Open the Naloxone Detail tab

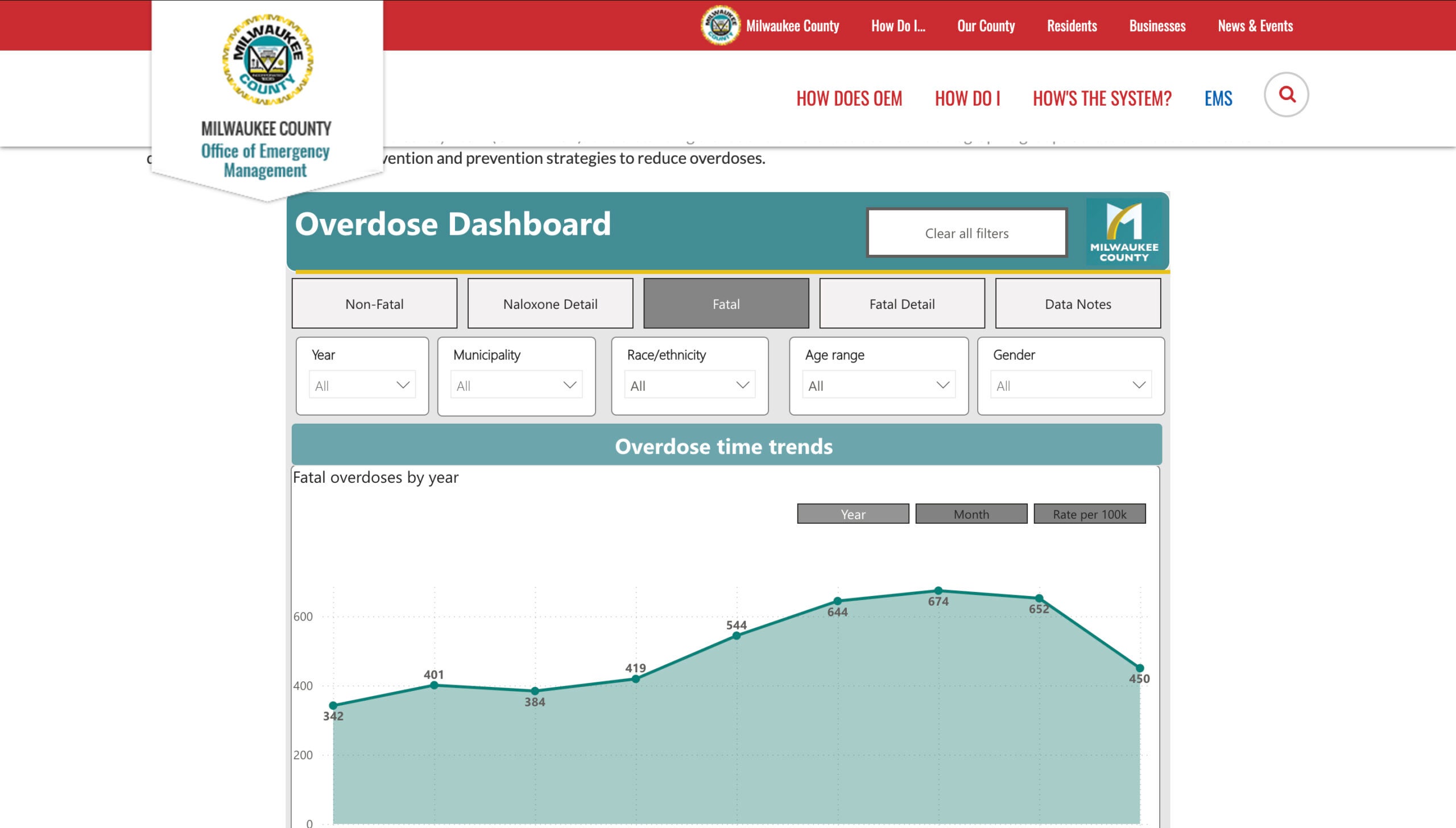coord(550,304)
